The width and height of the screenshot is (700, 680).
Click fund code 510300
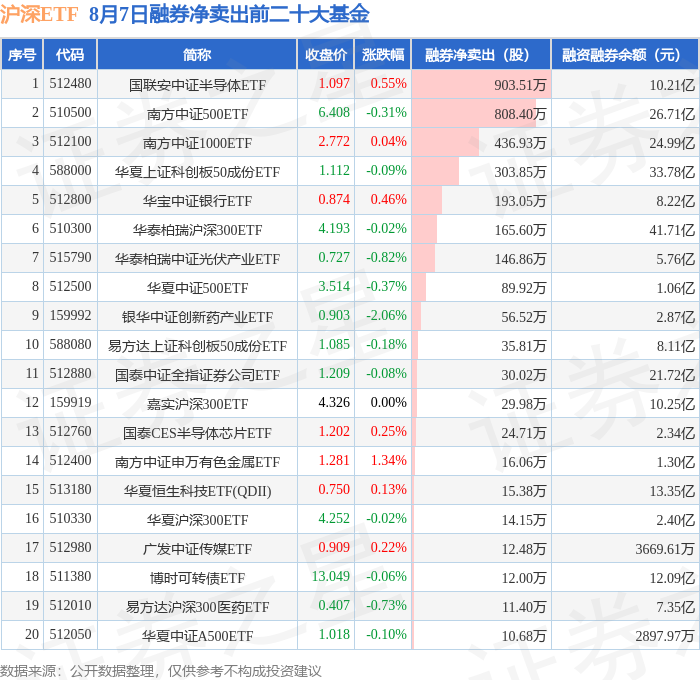70,228
